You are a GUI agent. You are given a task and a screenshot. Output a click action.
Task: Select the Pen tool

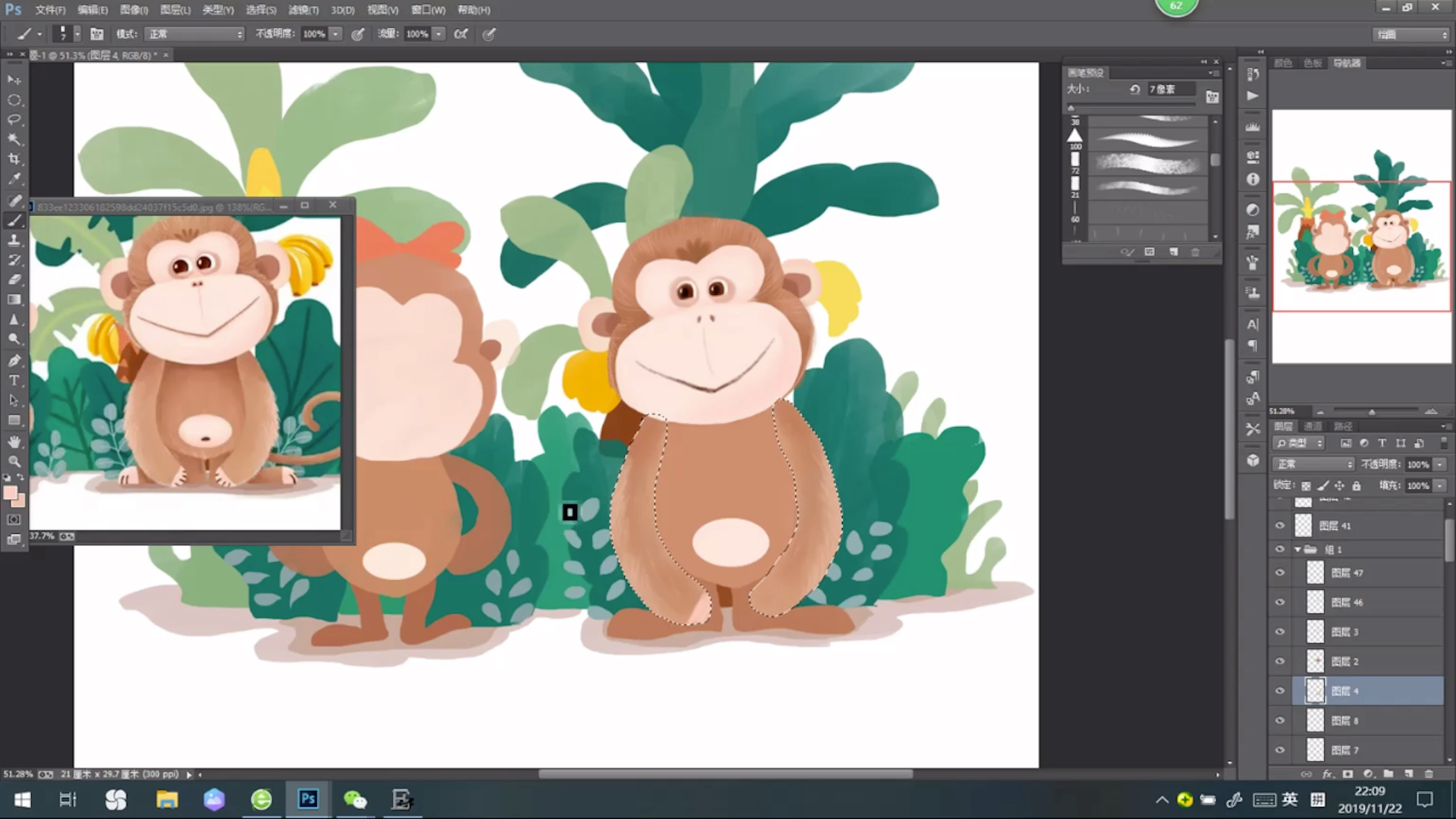click(14, 360)
